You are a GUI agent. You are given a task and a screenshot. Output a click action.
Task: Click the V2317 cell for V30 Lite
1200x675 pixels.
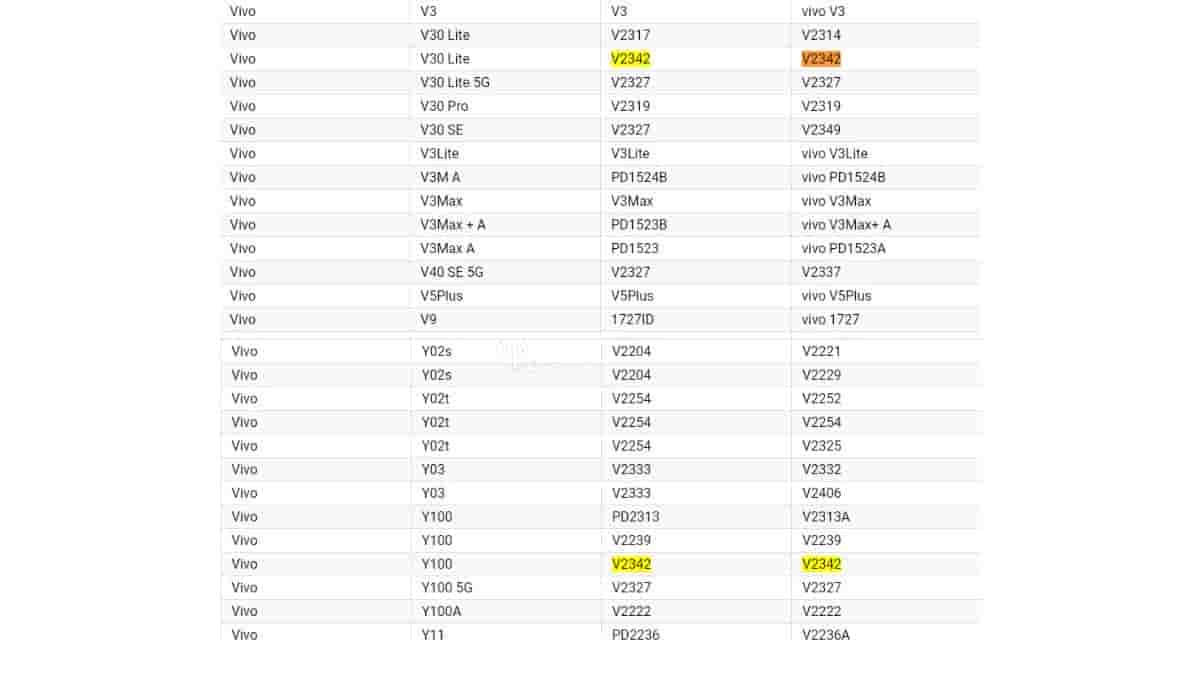coord(630,35)
